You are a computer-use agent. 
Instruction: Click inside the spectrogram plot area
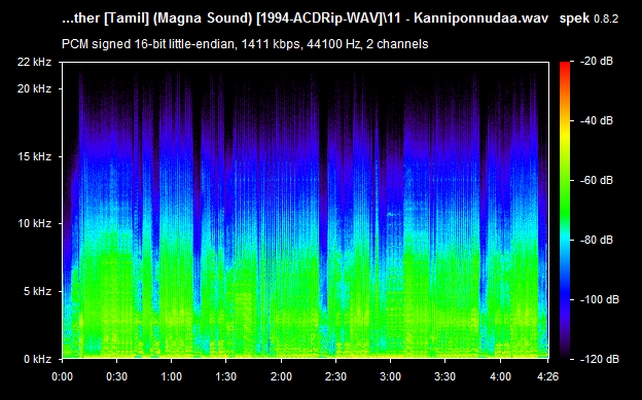[x=305, y=210]
